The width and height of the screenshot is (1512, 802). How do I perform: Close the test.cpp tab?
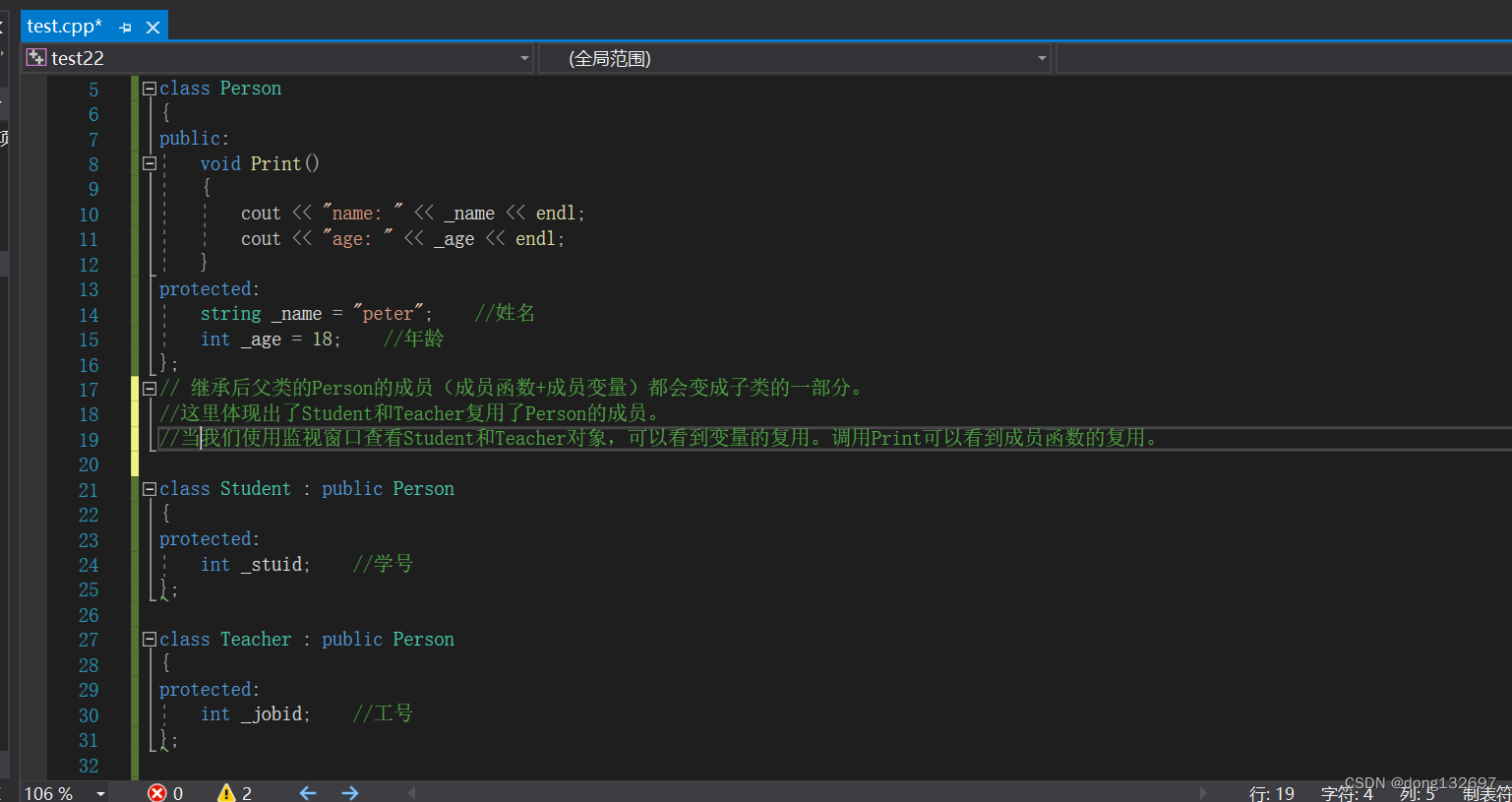coord(152,28)
